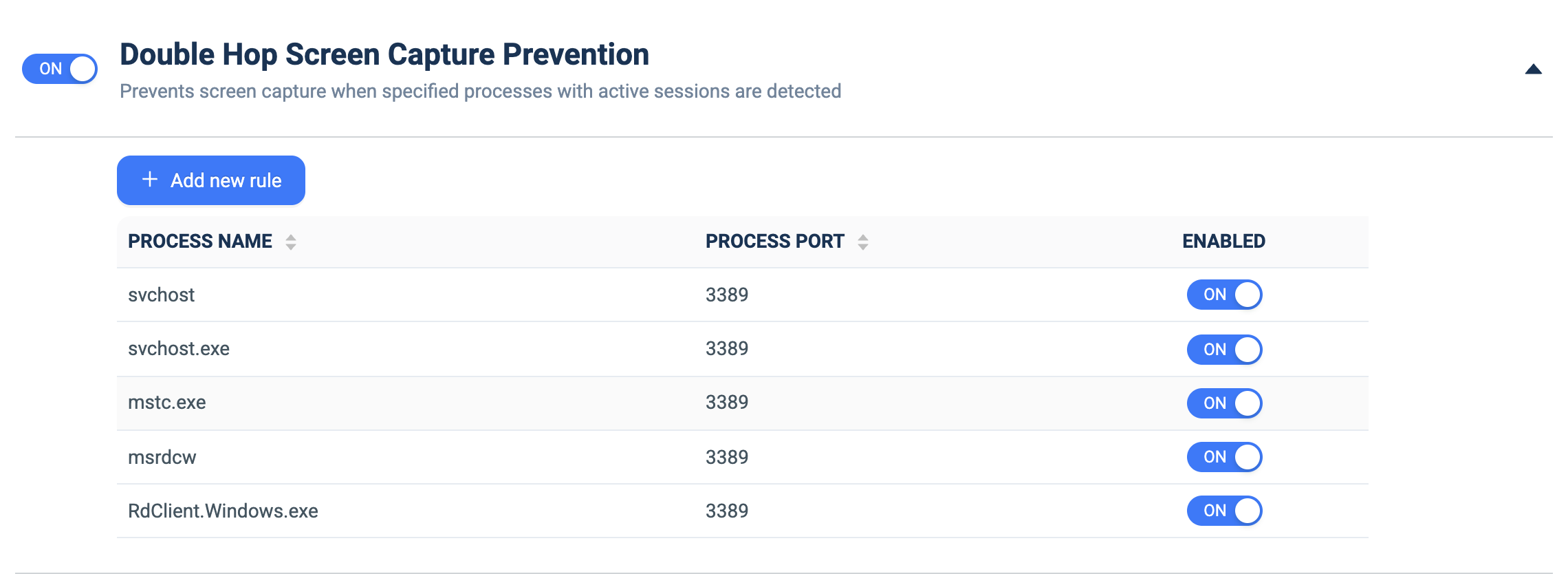The image size is (1568, 574).
Task: Click the PROCESS NAME column header
Action: tap(200, 241)
